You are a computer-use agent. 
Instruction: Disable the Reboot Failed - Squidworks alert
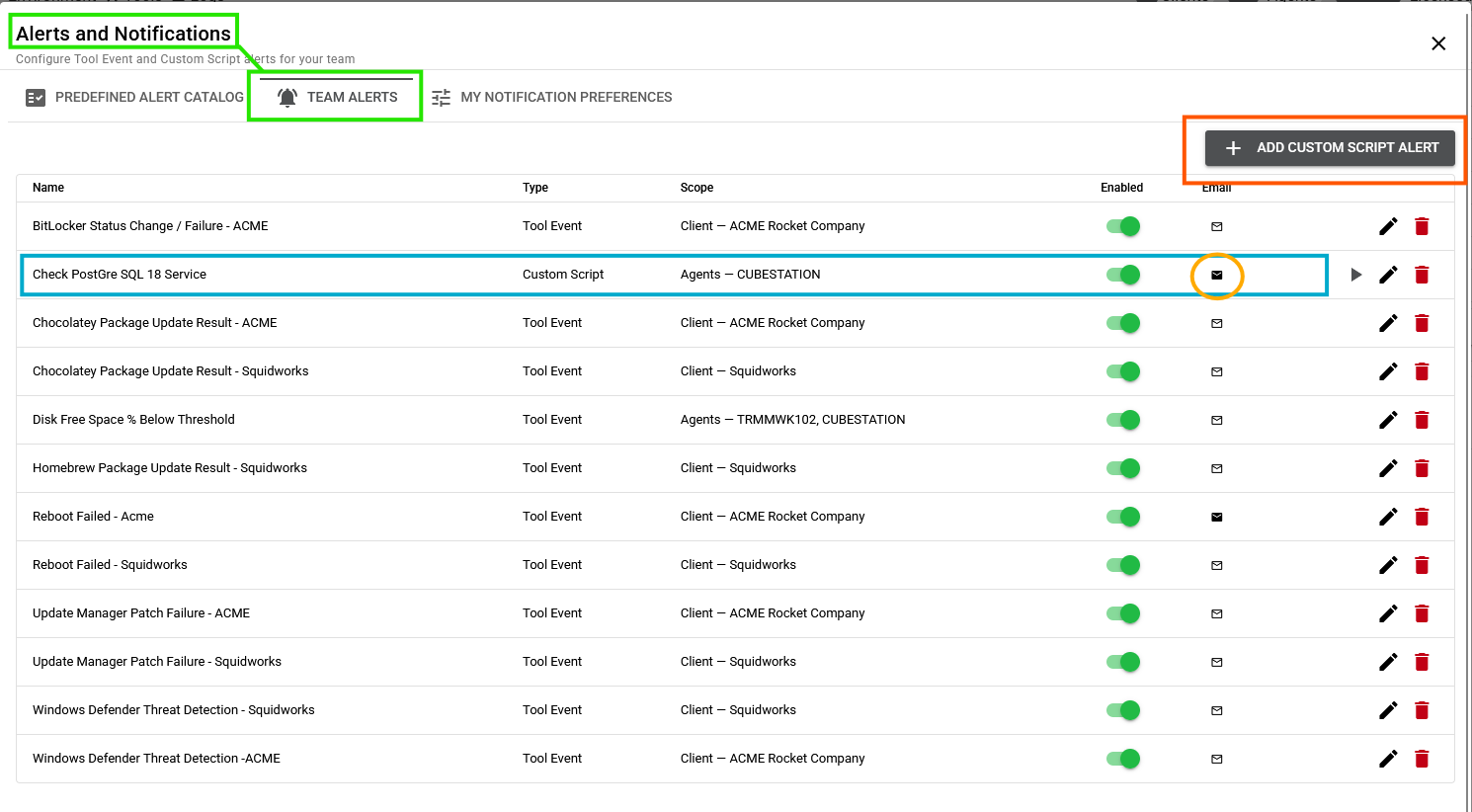1123,565
